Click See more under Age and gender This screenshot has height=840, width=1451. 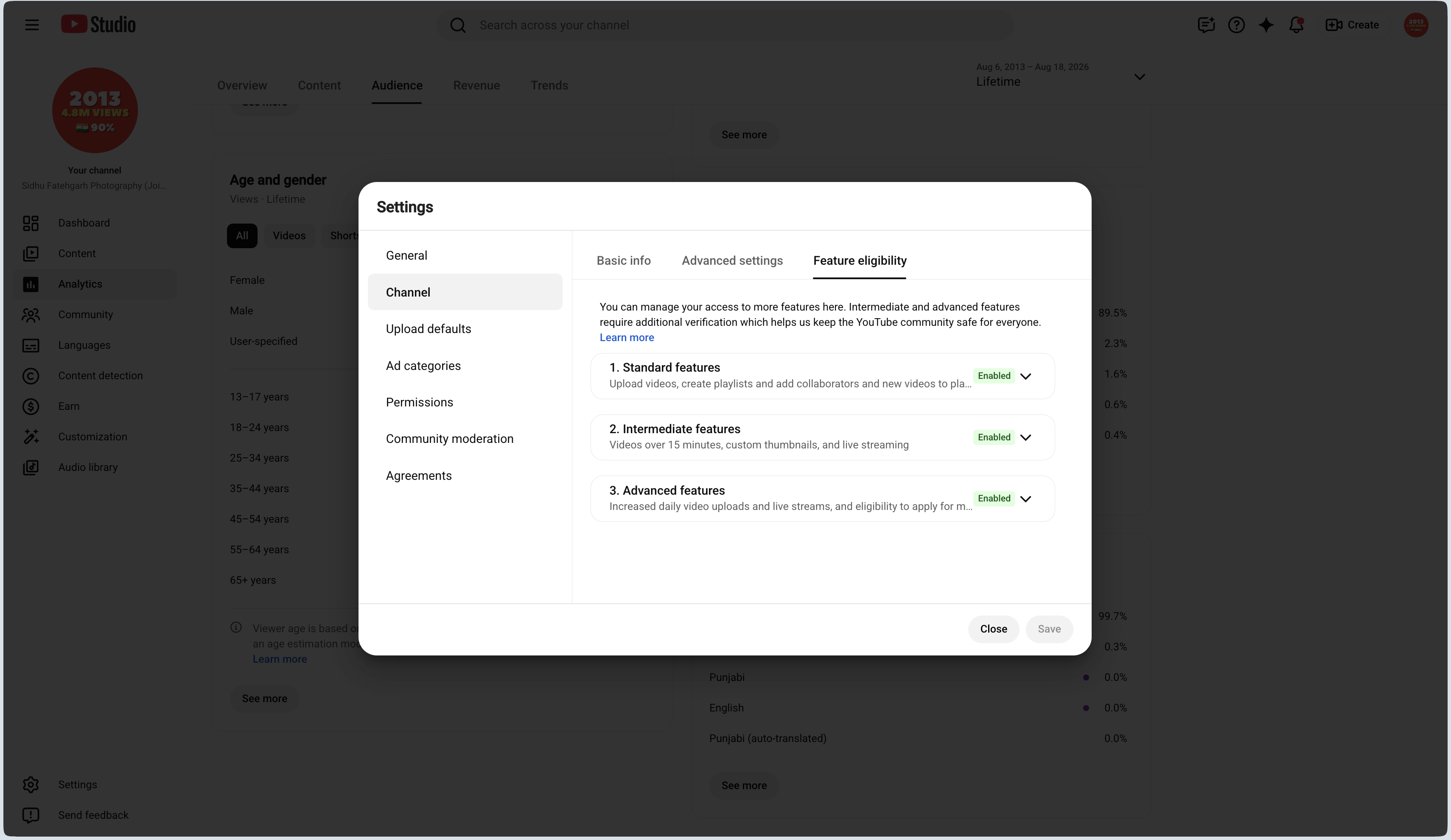[x=264, y=698]
